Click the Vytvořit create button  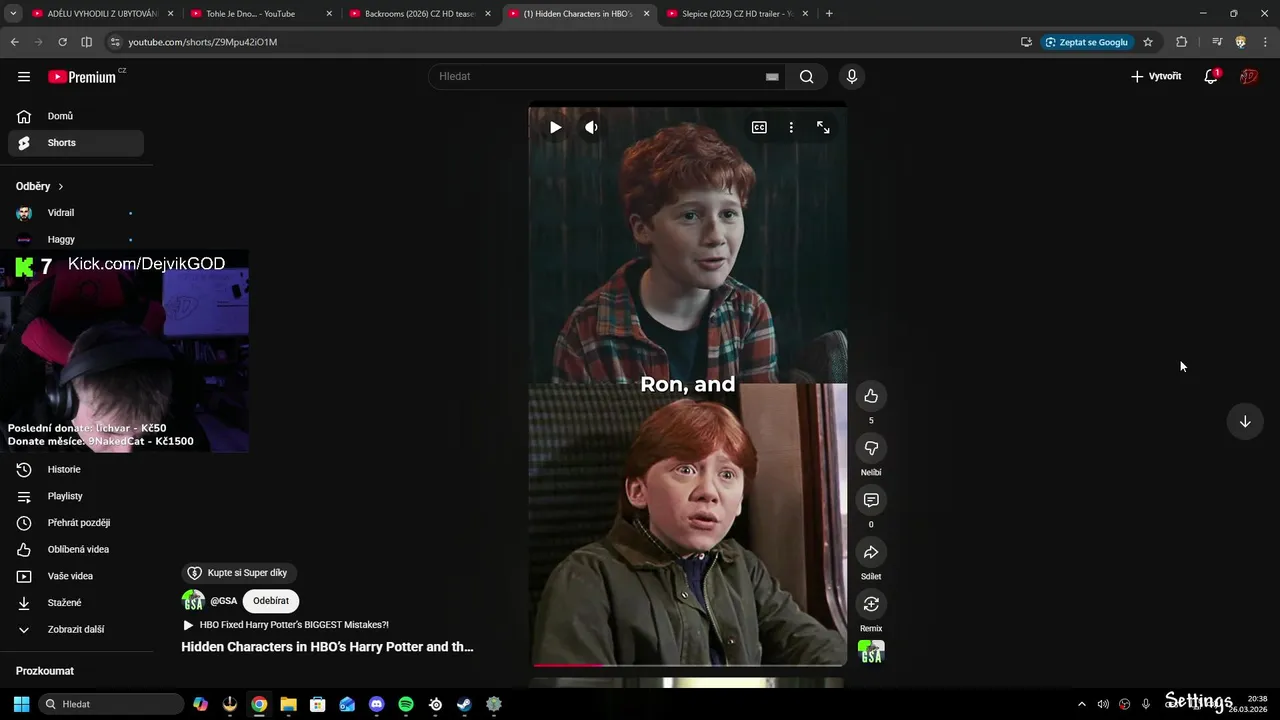pos(1156,77)
